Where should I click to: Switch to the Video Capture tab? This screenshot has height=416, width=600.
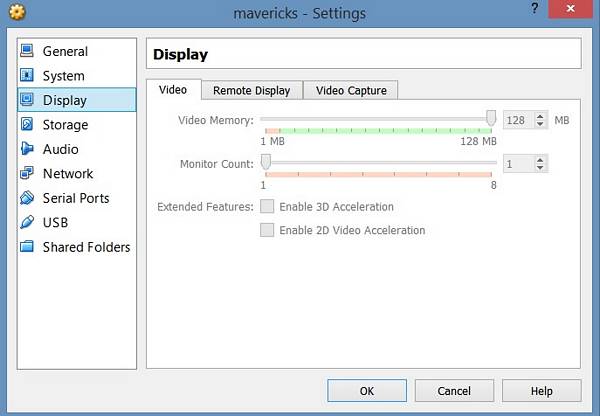[x=350, y=90]
